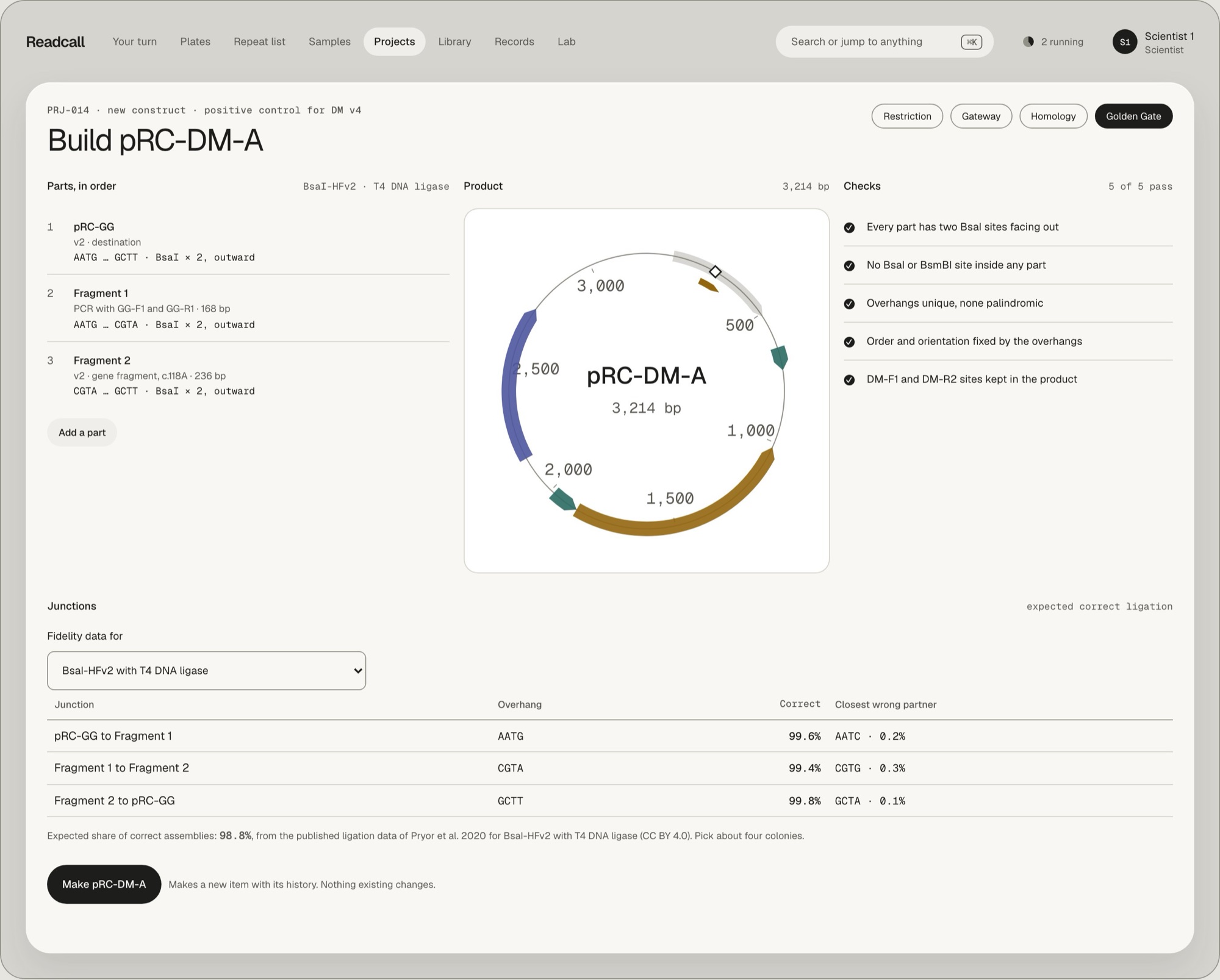Image resolution: width=1220 pixels, height=980 pixels.
Task: Click check icon for order and orientation
Action: pos(849,342)
